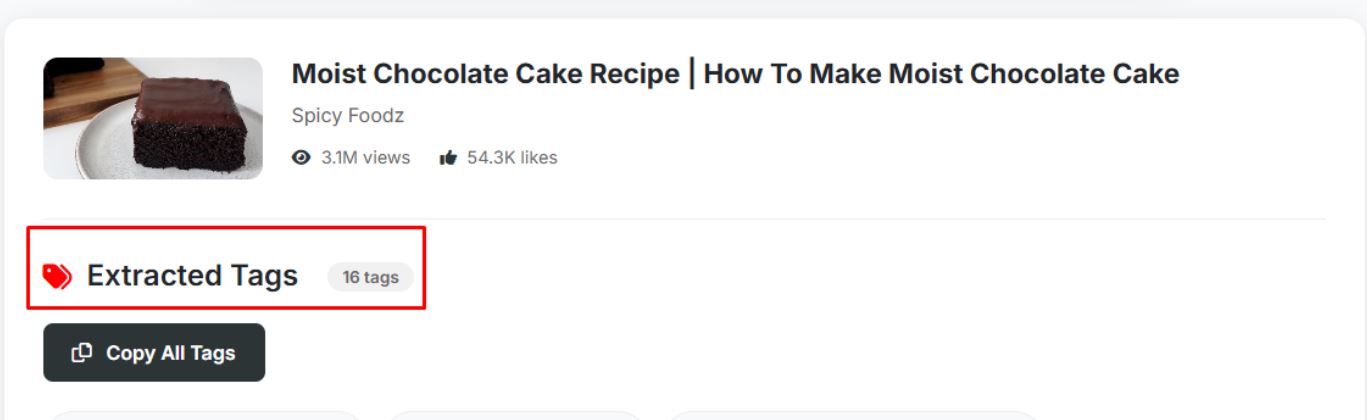Click the "How To Make Moist Chocolate Cake" text
This screenshot has width=1369, height=420.
point(941,74)
